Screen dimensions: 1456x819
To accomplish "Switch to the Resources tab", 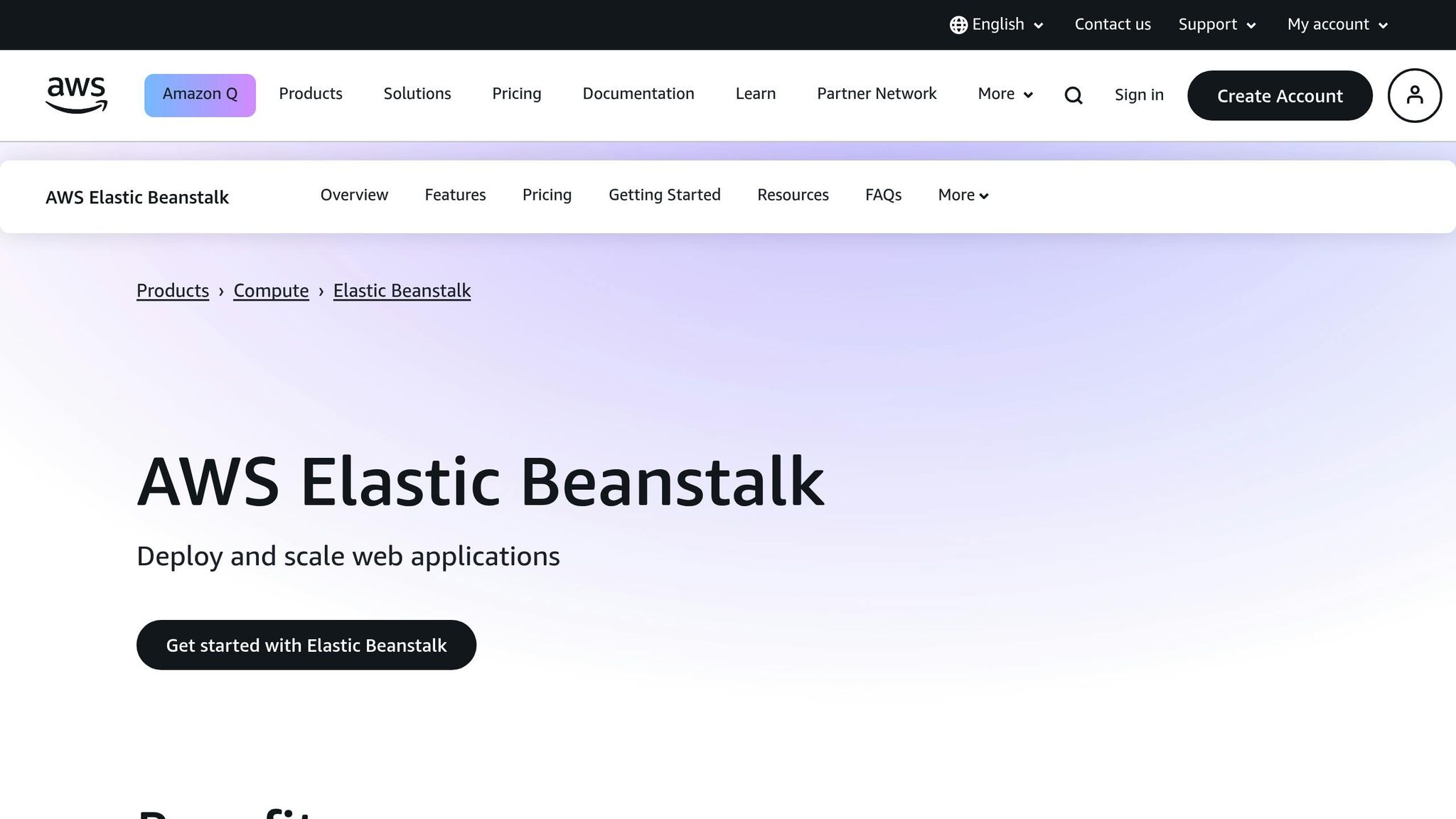I will [x=793, y=195].
